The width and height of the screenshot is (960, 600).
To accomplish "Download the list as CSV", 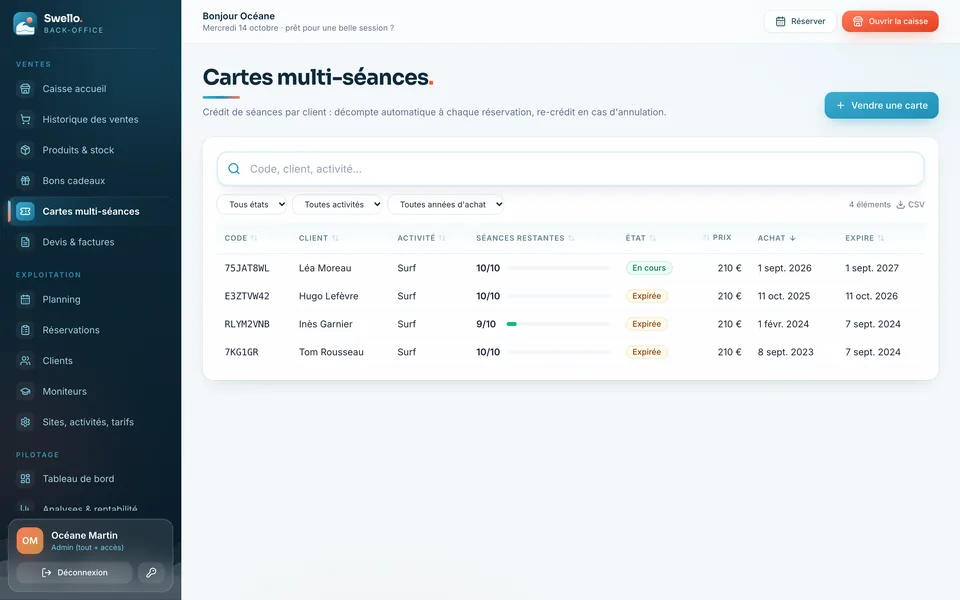I will coord(910,204).
